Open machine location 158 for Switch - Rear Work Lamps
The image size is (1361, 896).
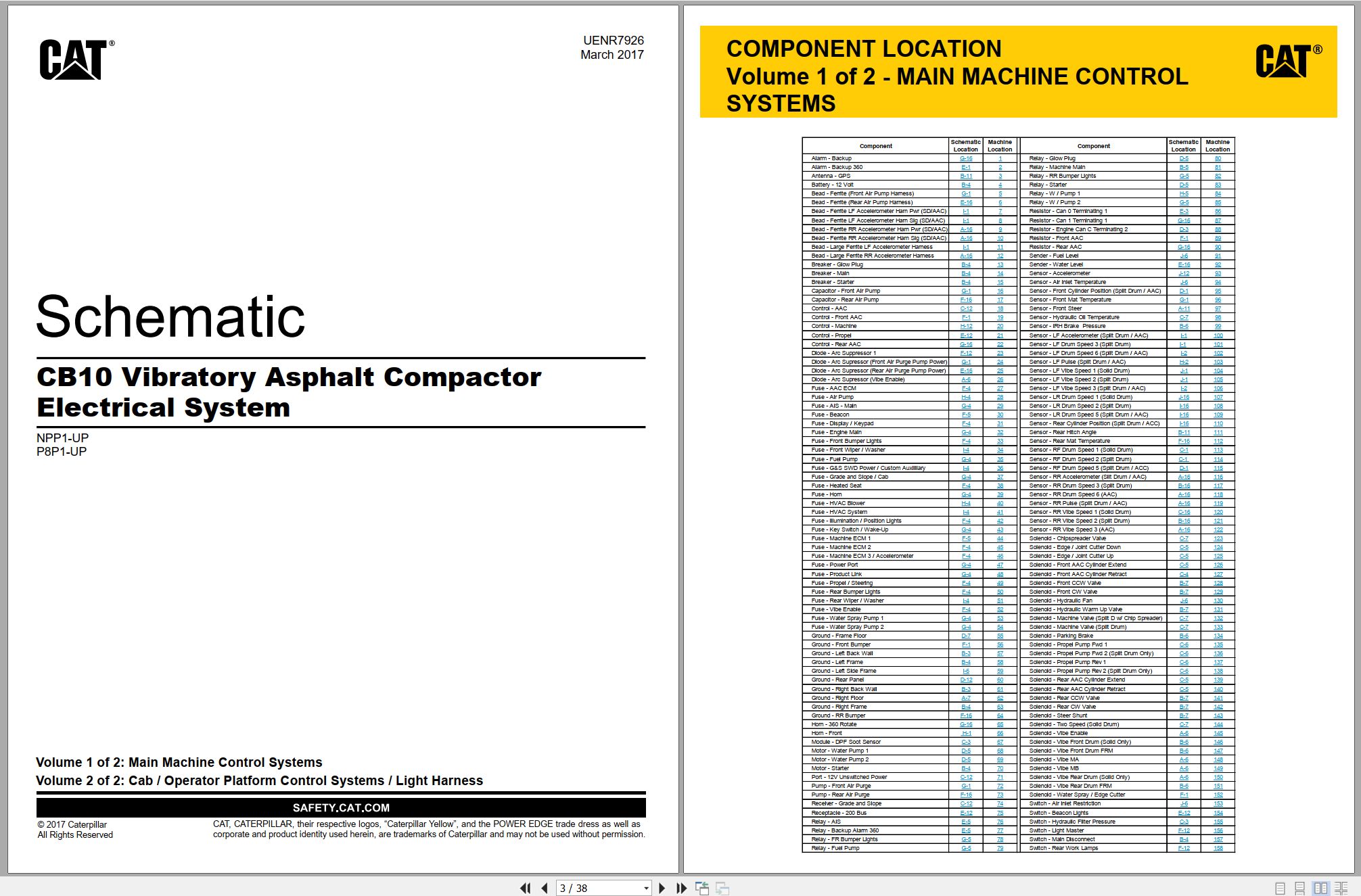(x=1218, y=848)
